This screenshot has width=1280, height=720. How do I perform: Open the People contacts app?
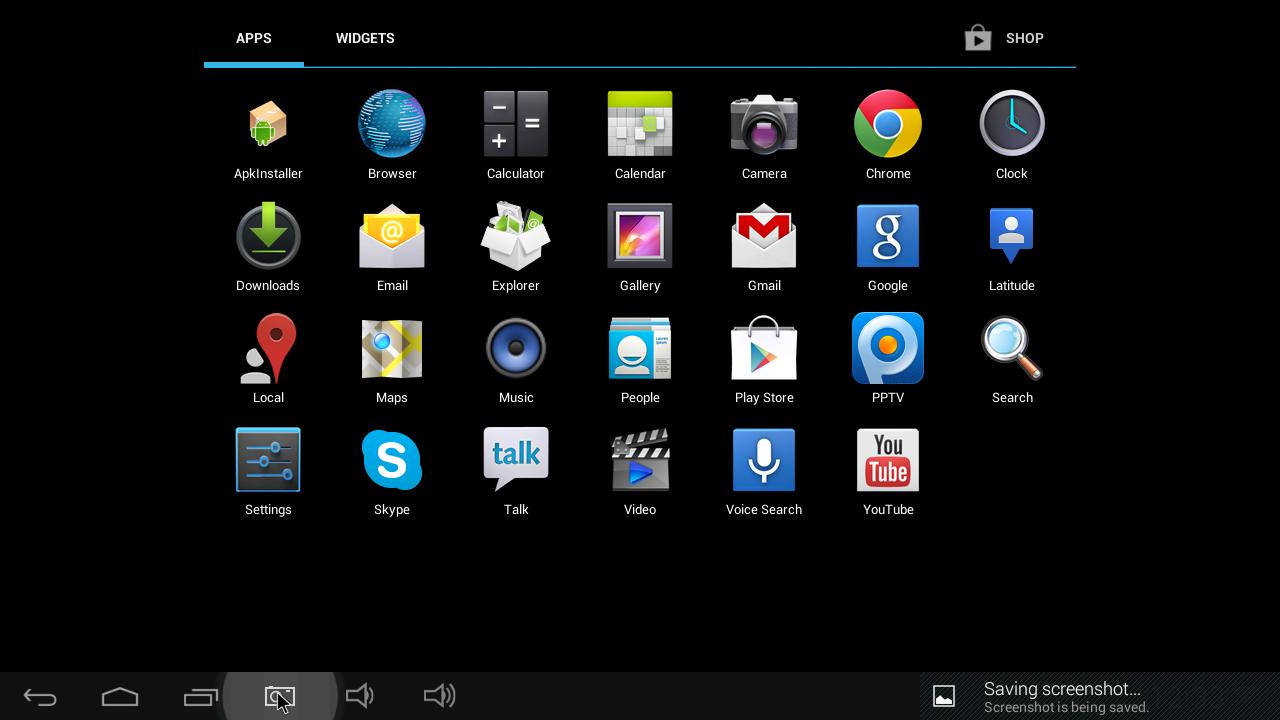640,348
